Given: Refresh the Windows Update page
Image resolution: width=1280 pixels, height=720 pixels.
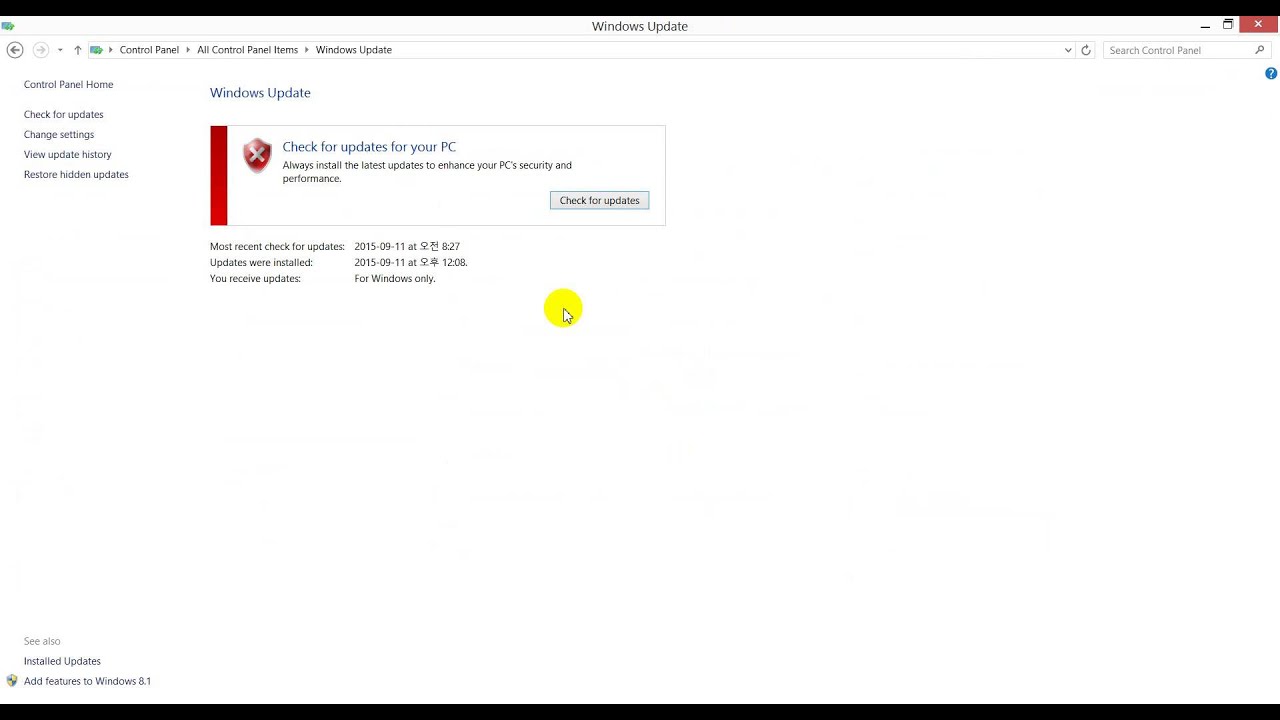Looking at the screenshot, I should [1086, 50].
